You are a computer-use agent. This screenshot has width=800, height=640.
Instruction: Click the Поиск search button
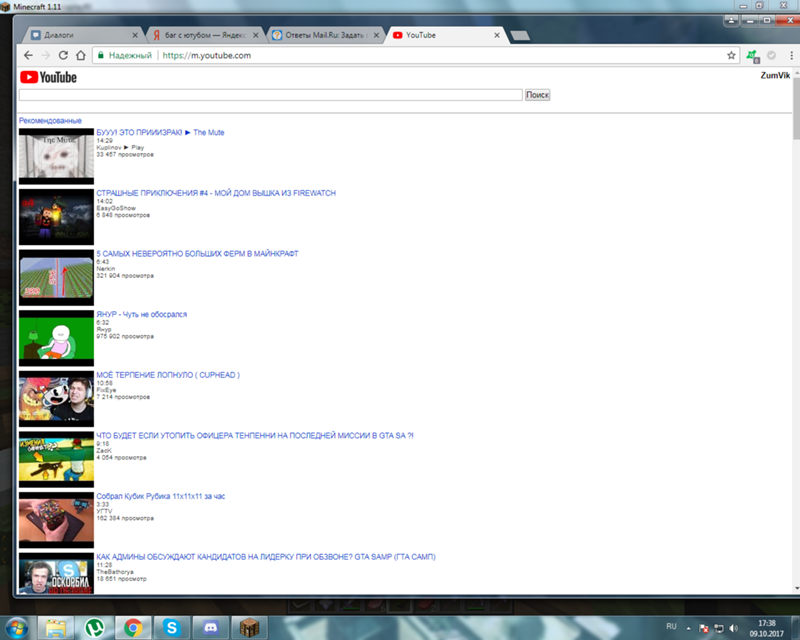(537, 95)
